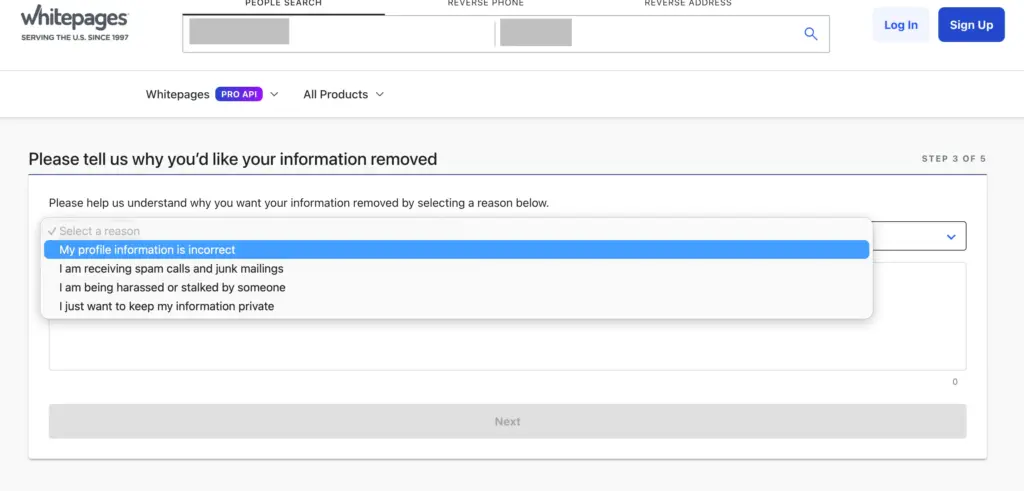This screenshot has width=1024, height=491.
Task: Click the Whitepages logo
Action: 74,24
